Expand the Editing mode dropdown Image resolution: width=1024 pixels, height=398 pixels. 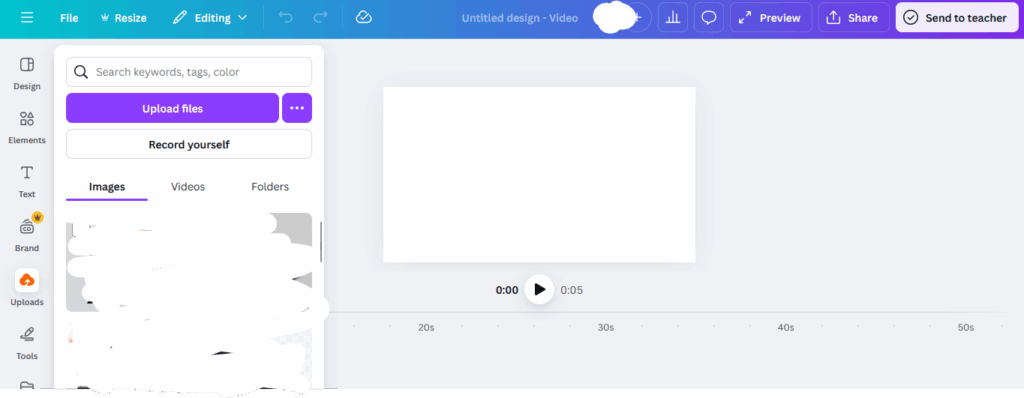[210, 18]
